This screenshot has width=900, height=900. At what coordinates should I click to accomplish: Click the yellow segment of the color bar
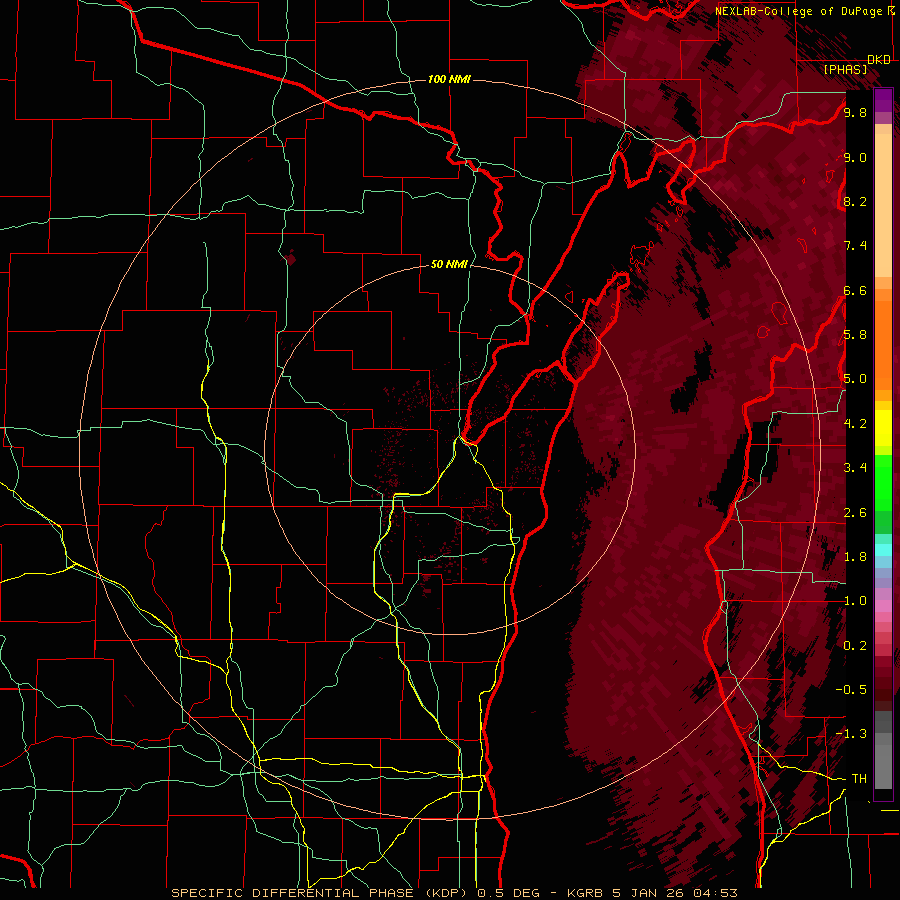(883, 428)
